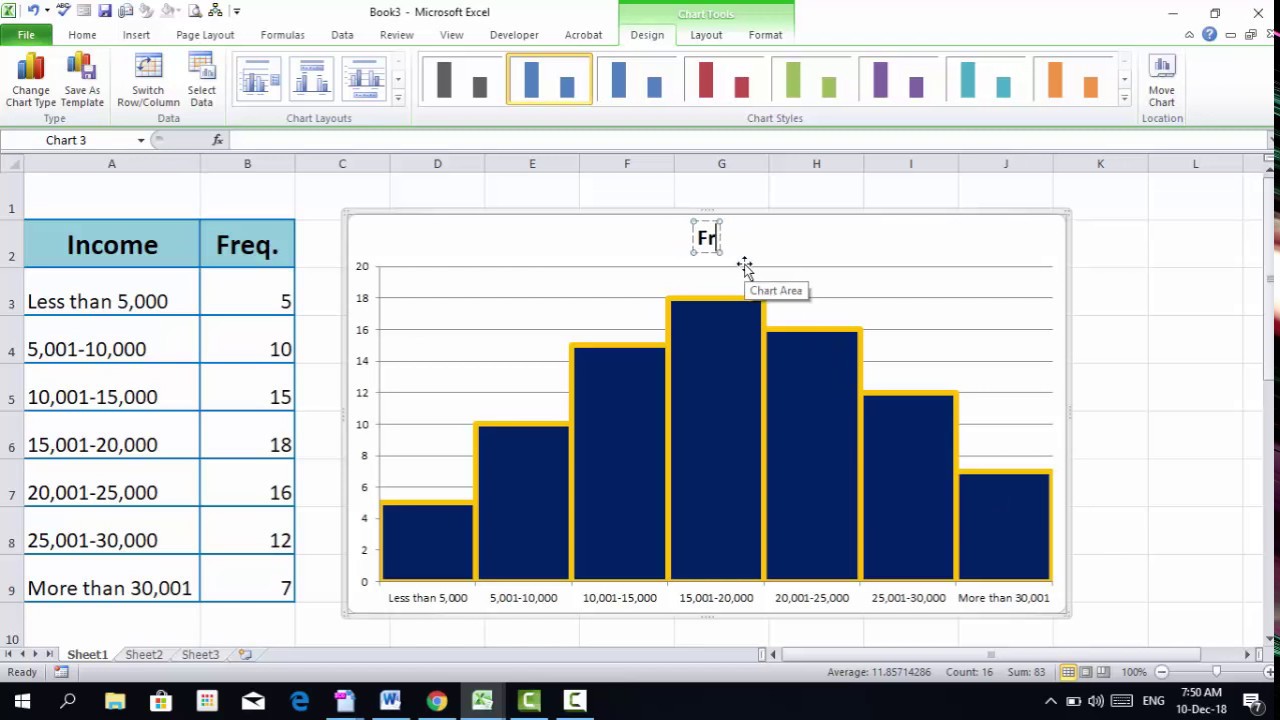Open the undo history dropdown arrow
This screenshot has height=720, width=1280.
coord(46,11)
